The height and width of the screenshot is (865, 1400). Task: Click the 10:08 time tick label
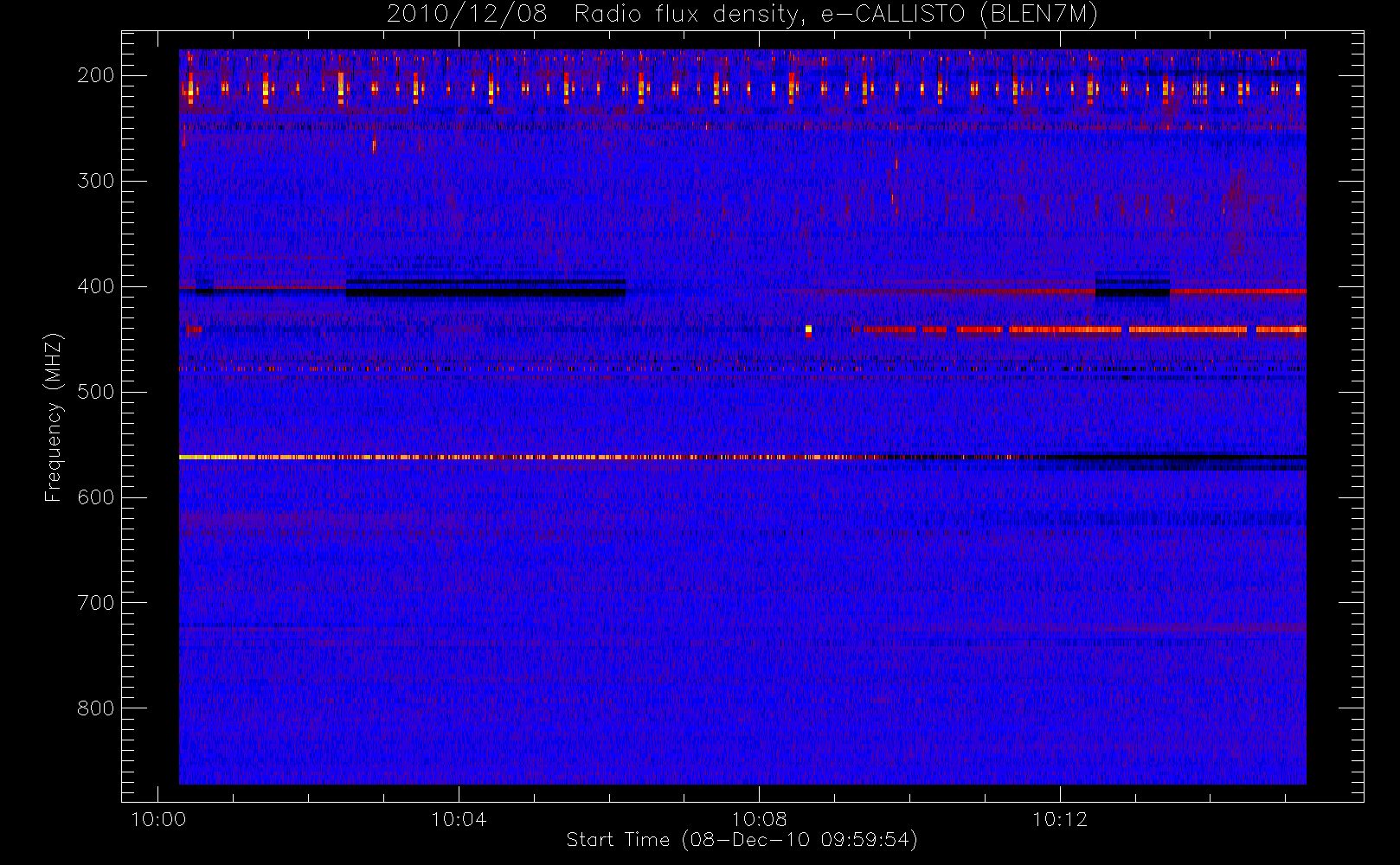tap(760, 818)
